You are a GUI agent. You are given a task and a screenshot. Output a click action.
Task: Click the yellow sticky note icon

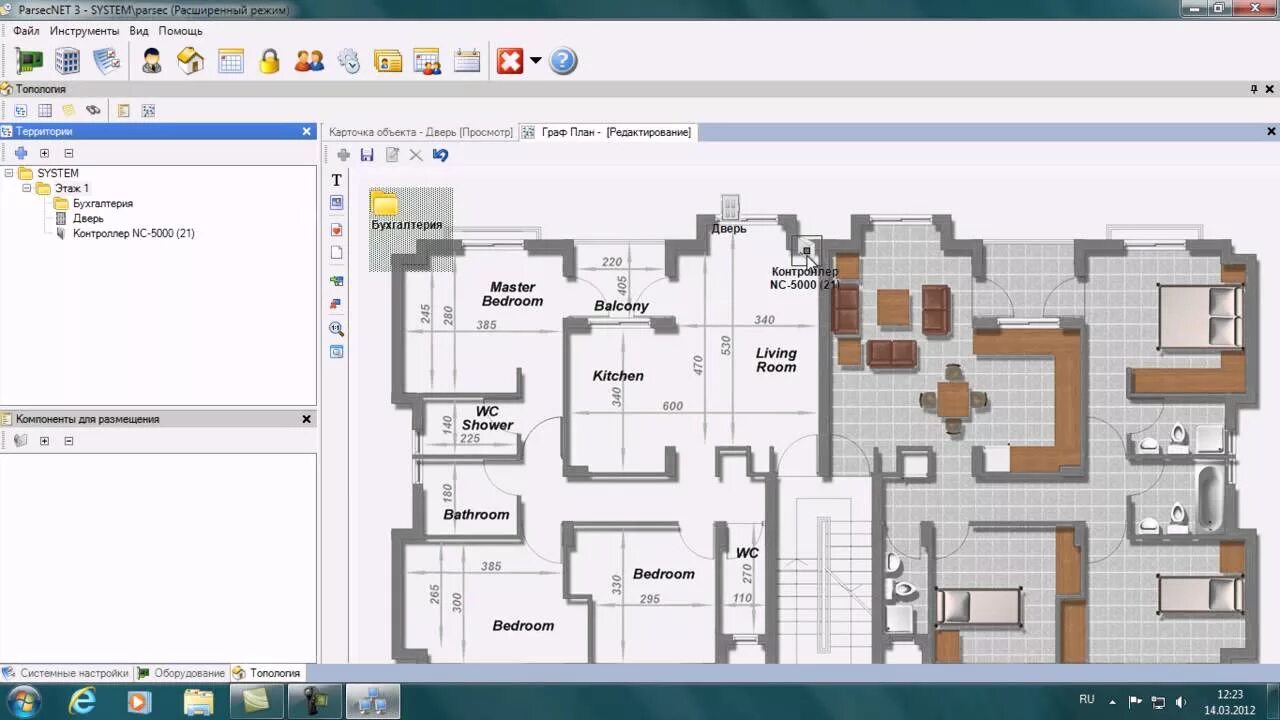pyautogui.click(x=69, y=111)
